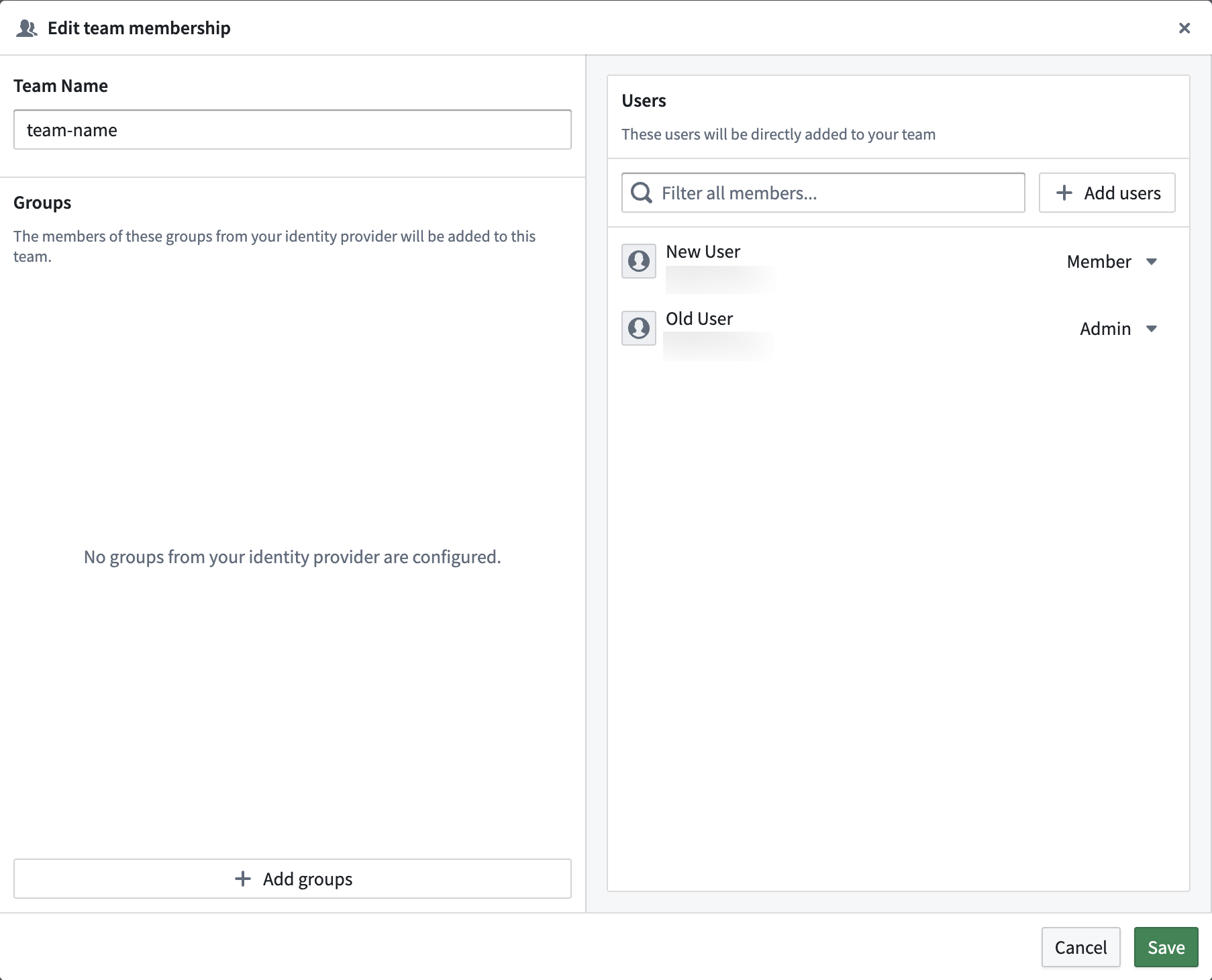Open the Member role dropdown for New User
Image resolution: width=1212 pixels, height=980 pixels.
1111,262
